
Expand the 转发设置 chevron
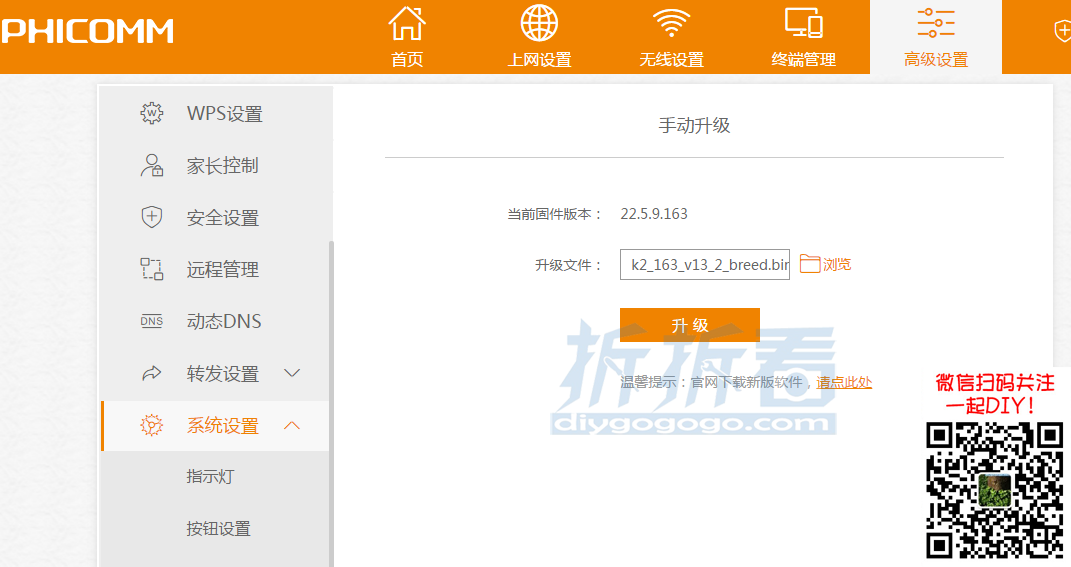292,373
